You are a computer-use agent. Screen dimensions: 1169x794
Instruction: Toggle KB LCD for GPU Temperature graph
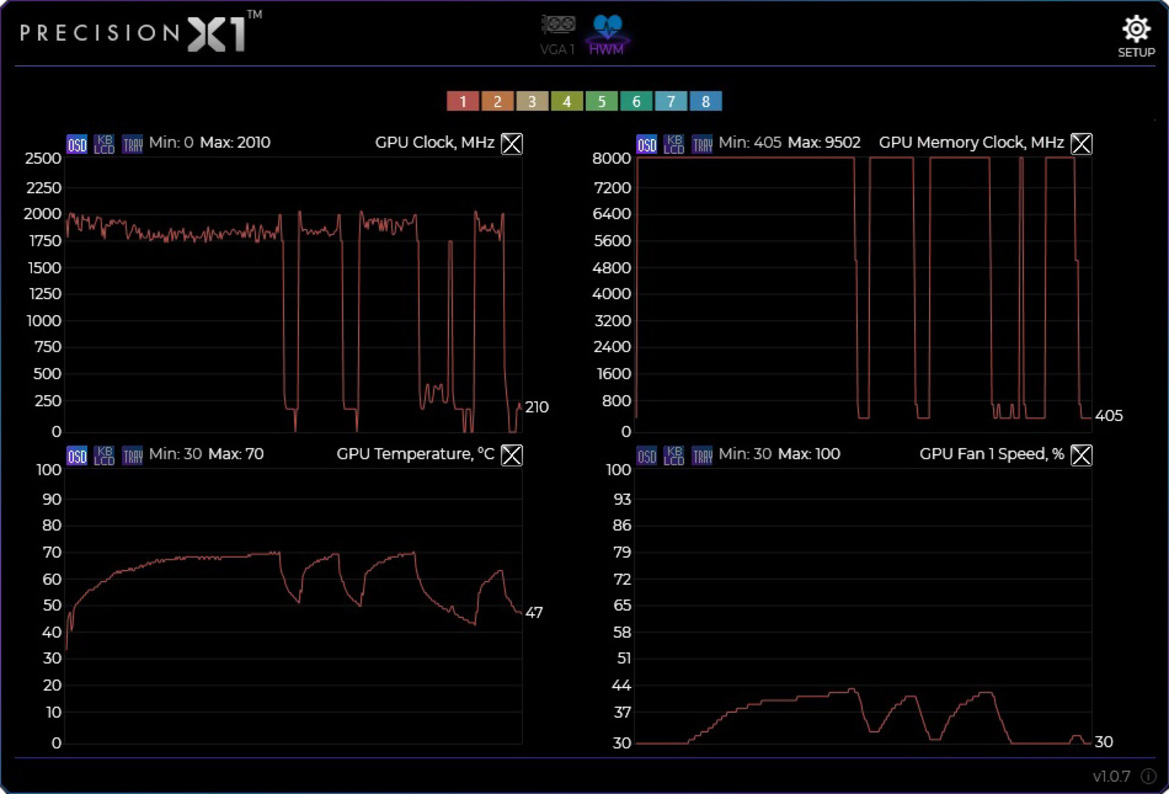pyautogui.click(x=104, y=456)
